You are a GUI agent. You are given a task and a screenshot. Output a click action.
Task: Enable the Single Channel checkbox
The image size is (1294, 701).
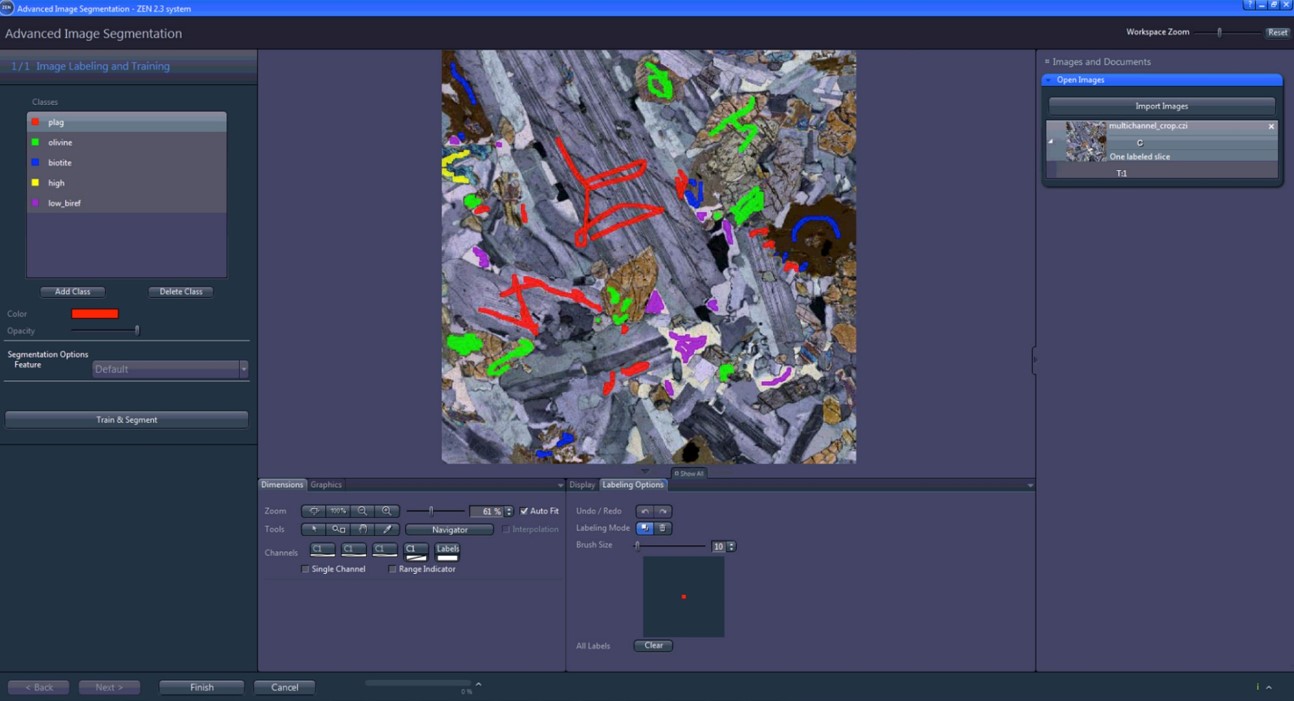(305, 569)
